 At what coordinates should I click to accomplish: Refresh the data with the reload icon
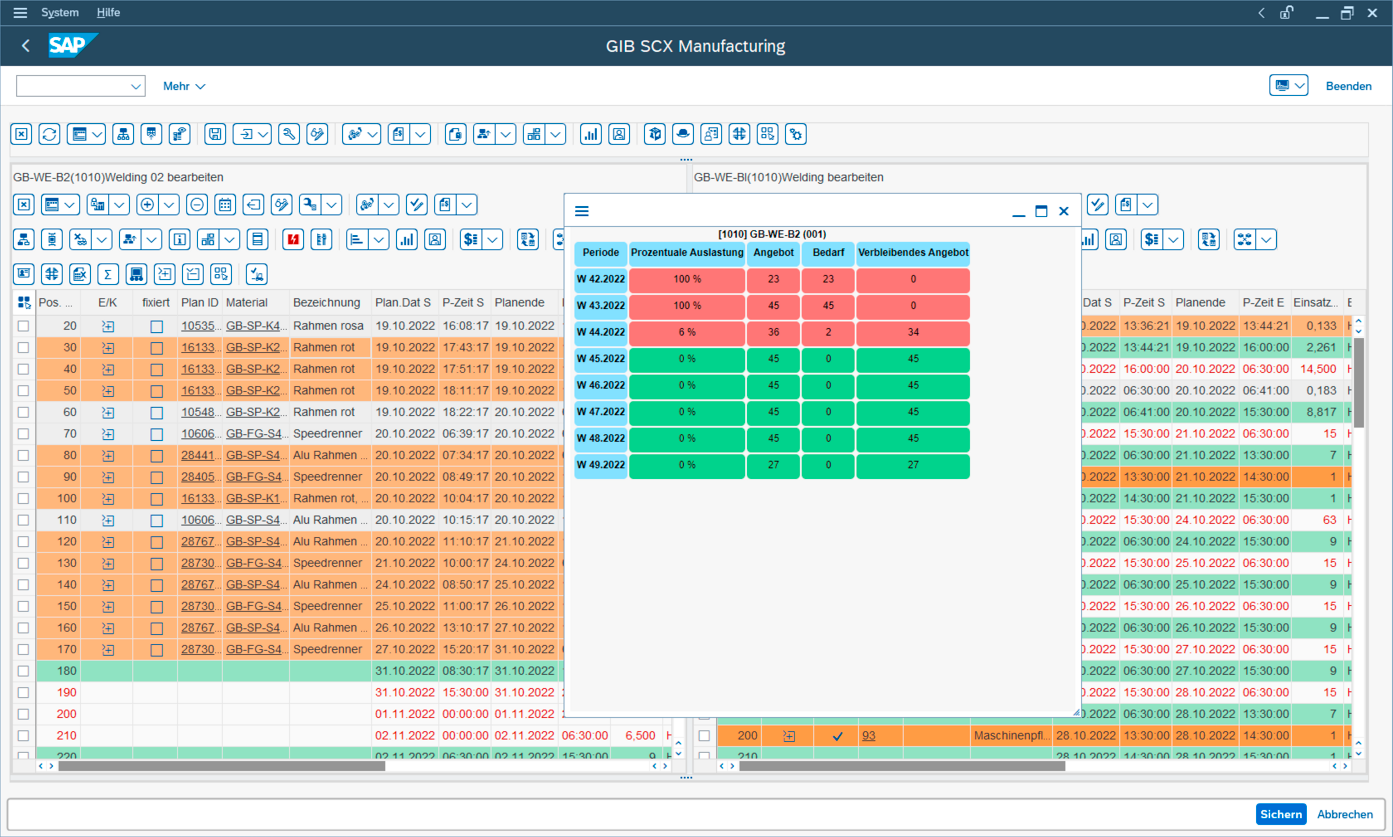[x=48, y=134]
